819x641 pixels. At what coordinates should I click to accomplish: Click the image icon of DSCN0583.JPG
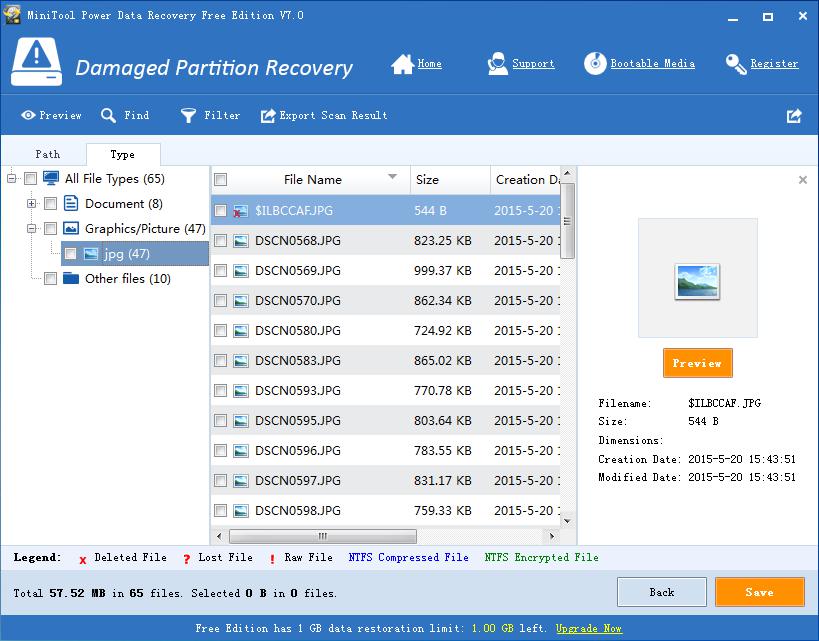[241, 361]
